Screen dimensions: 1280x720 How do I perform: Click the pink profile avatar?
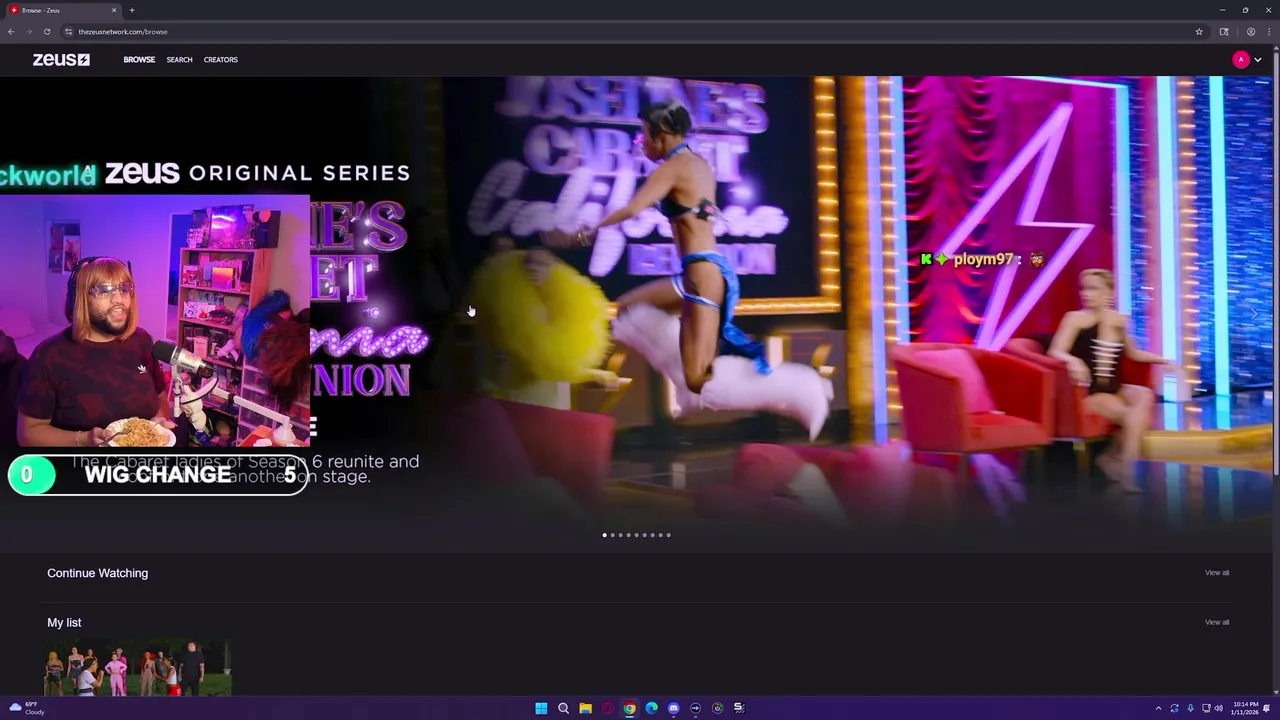coord(1241,60)
